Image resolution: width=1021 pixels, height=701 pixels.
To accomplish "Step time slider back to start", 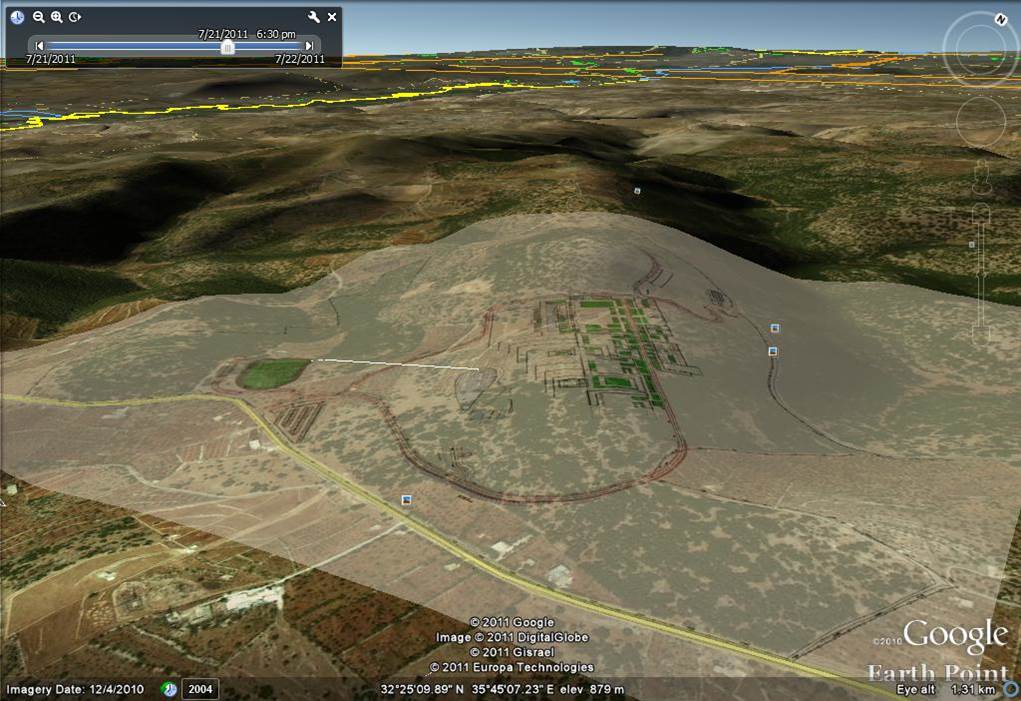I will (40, 45).
